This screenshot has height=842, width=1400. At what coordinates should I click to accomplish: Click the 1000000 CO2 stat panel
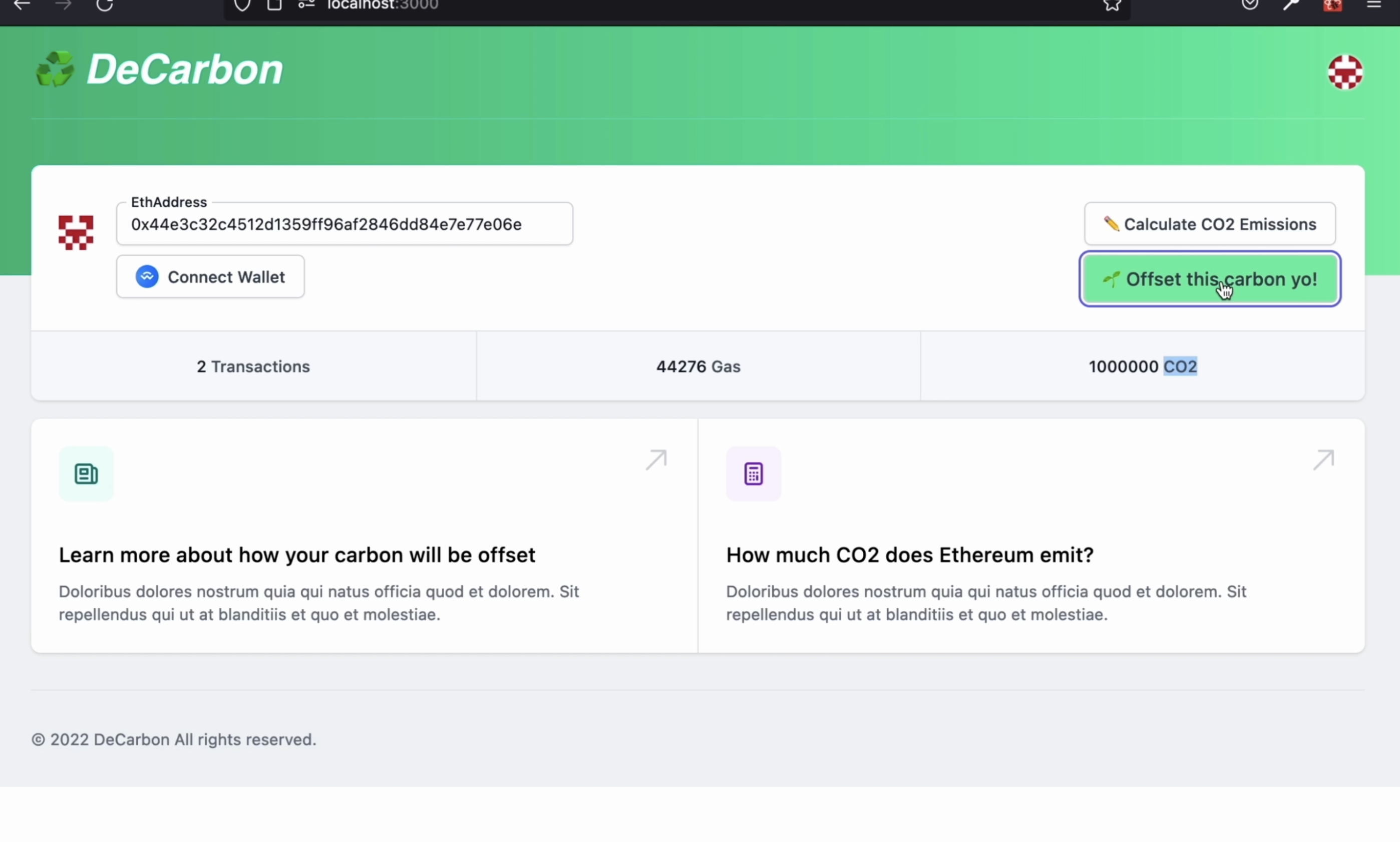pos(1142,366)
